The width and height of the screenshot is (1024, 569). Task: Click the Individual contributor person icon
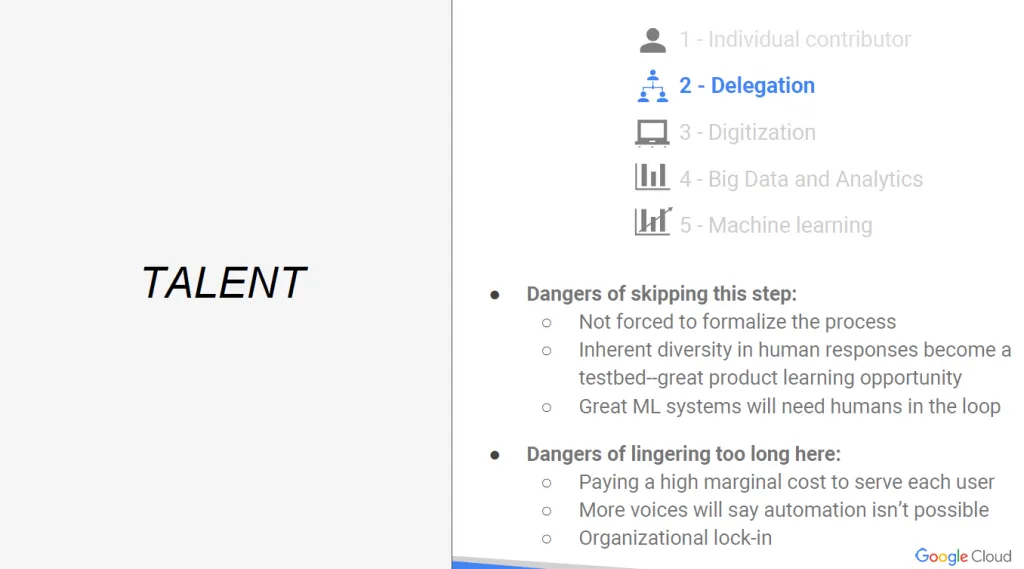click(652, 41)
